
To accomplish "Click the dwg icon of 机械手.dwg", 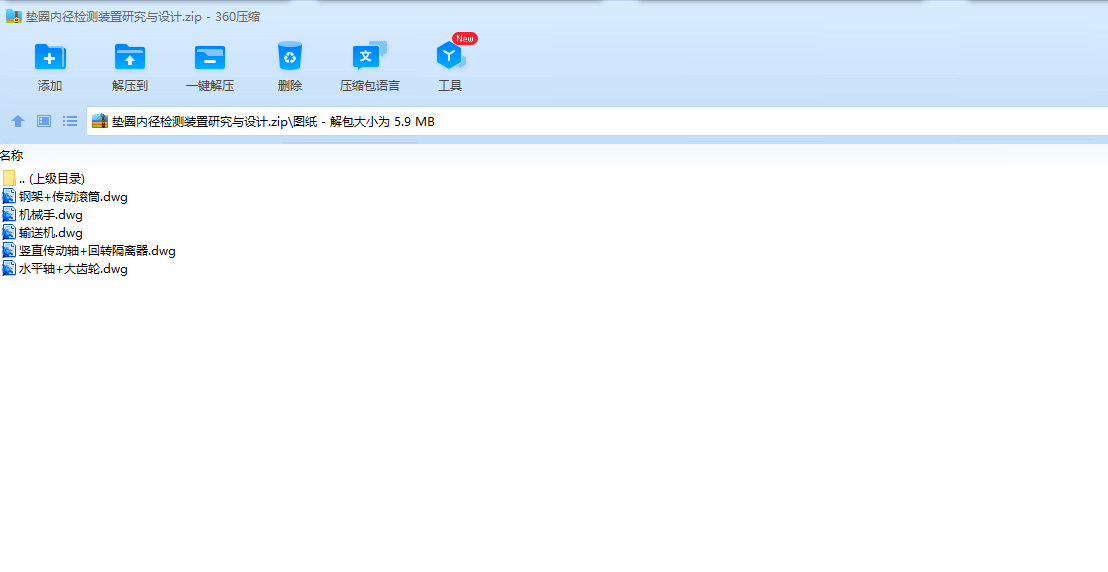I will point(9,214).
